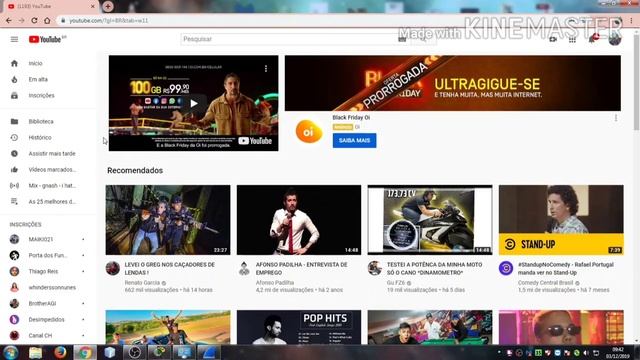Open Gu FZ6 channel name link
Viewport: 640px width, 360px height.
coord(396,283)
